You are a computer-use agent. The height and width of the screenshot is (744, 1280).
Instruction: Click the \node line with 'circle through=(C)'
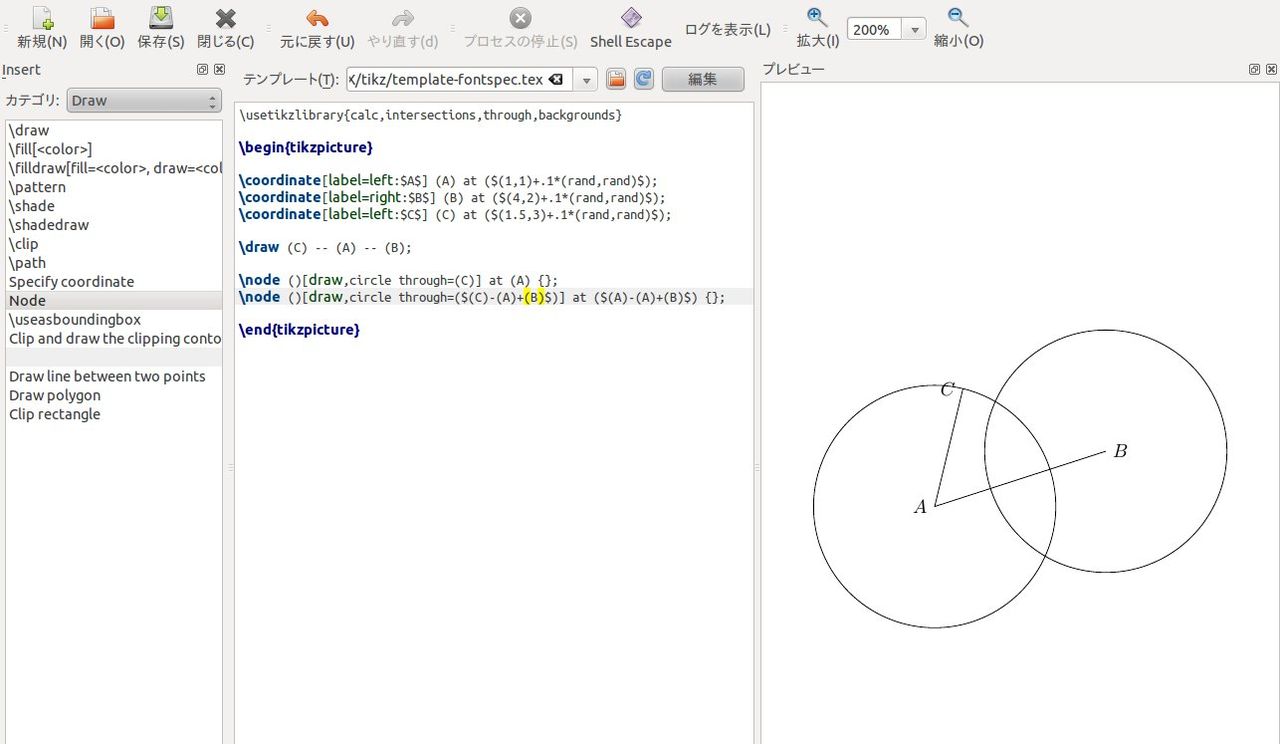click(398, 280)
